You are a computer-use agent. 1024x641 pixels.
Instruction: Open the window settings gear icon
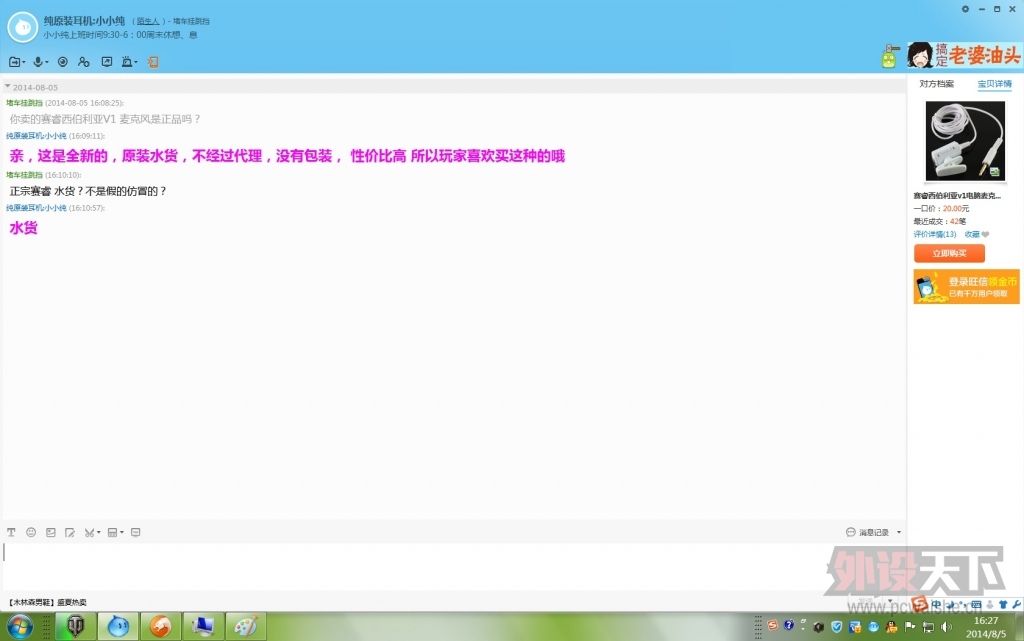[x=965, y=9]
